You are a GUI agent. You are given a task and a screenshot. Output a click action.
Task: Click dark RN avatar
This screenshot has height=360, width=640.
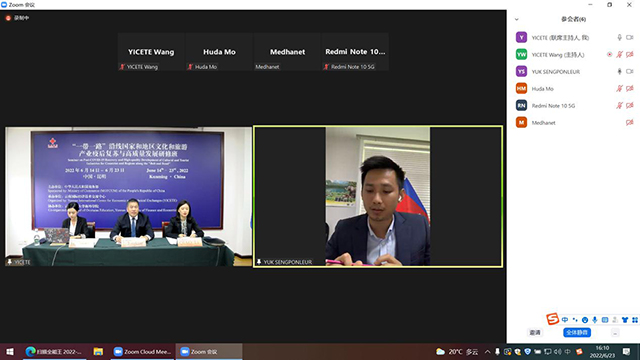click(x=521, y=106)
